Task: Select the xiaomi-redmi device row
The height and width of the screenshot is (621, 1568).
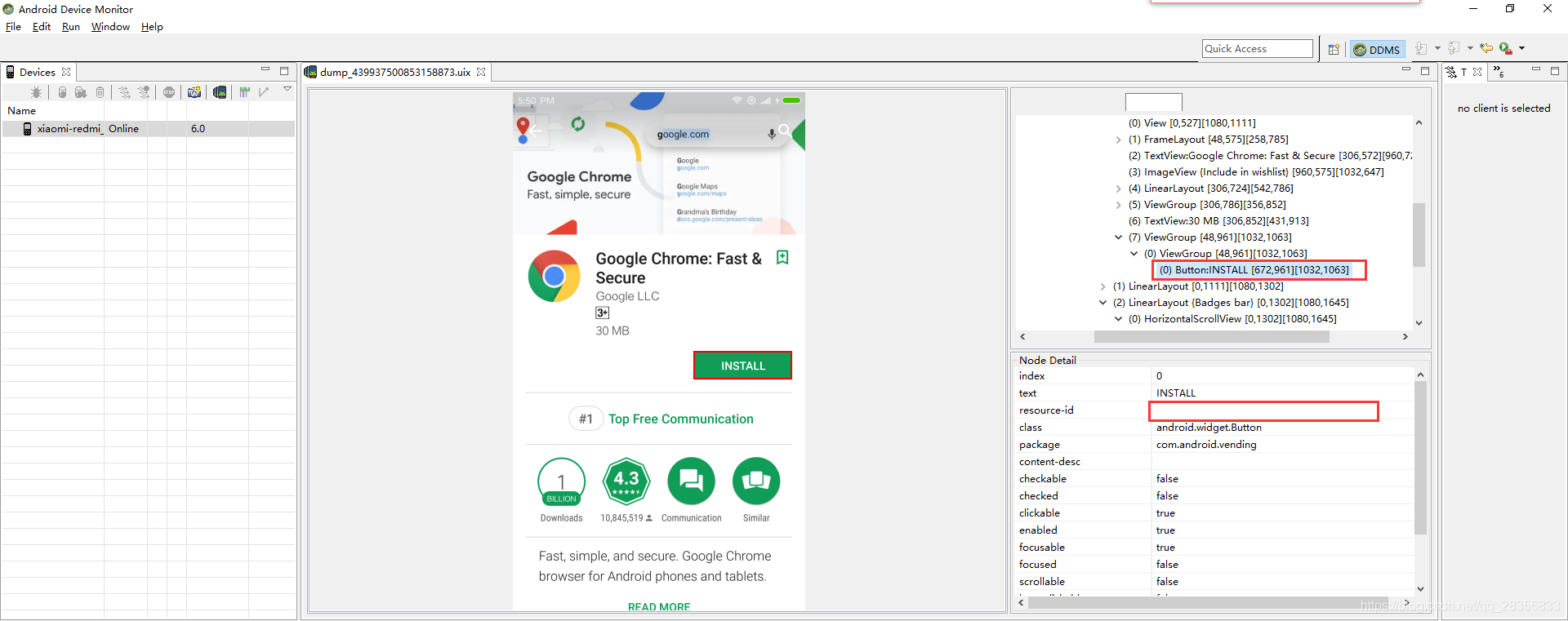Action: 148,129
